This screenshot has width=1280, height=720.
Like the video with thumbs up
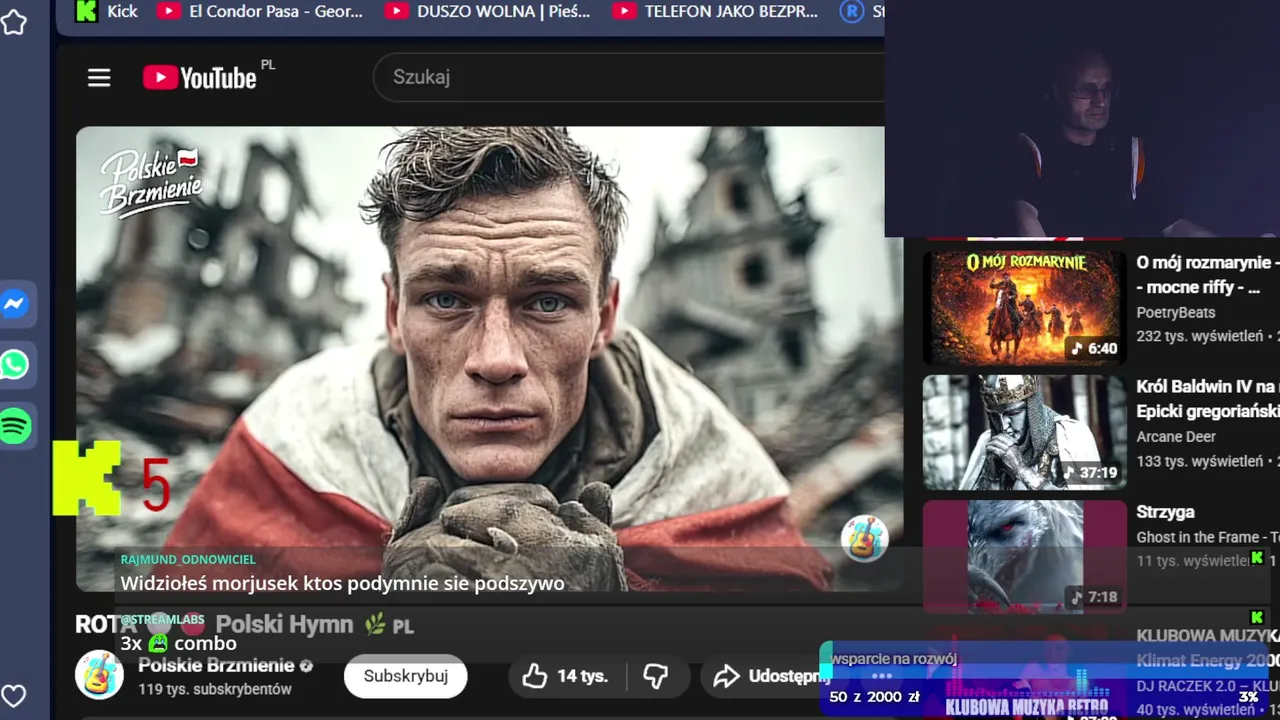point(568,677)
